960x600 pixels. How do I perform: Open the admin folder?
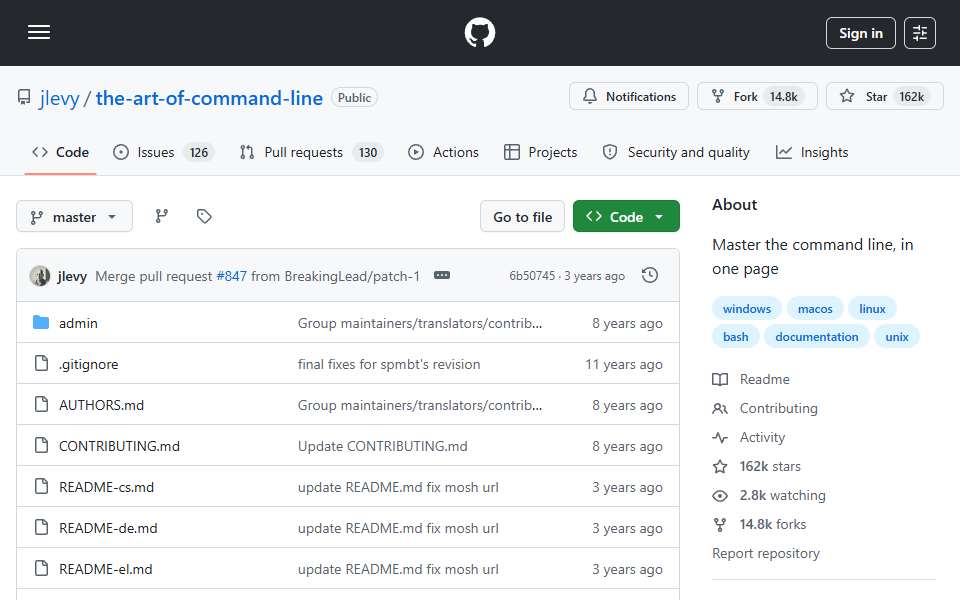(78, 323)
